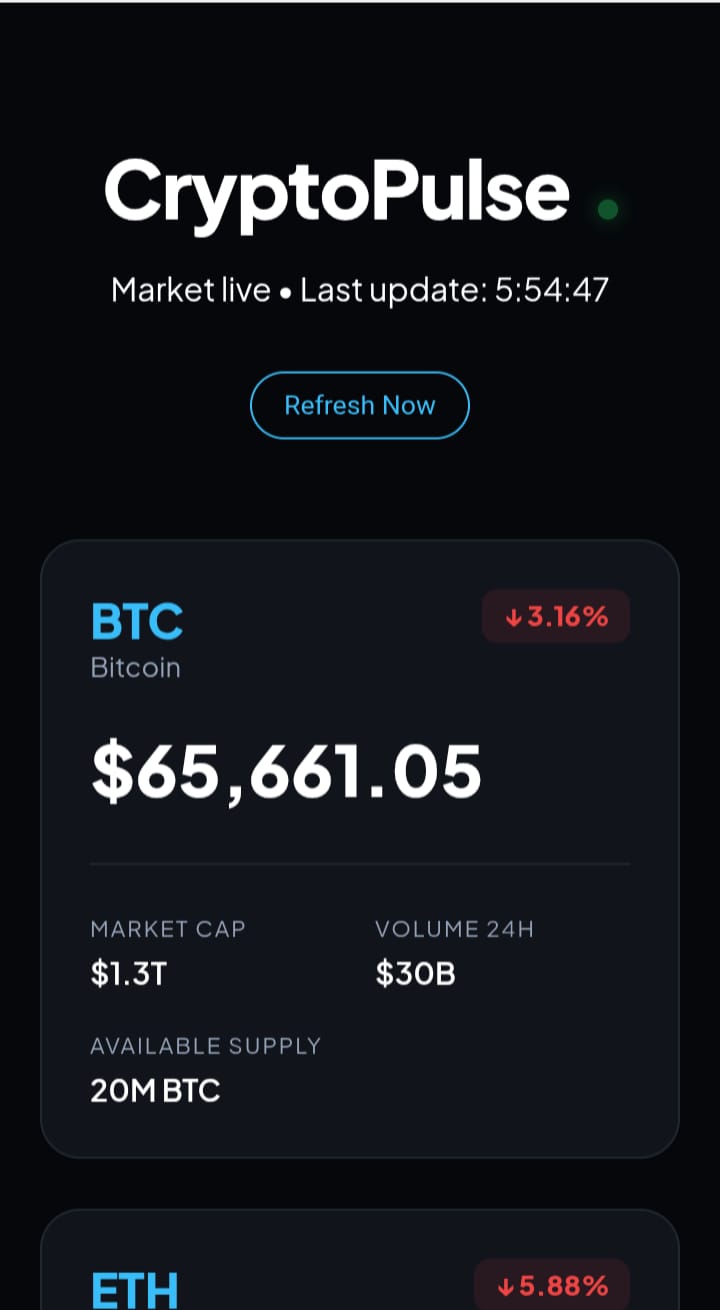Click the Market Cap label
Viewport: 720px width, 1310px height.
coord(168,929)
